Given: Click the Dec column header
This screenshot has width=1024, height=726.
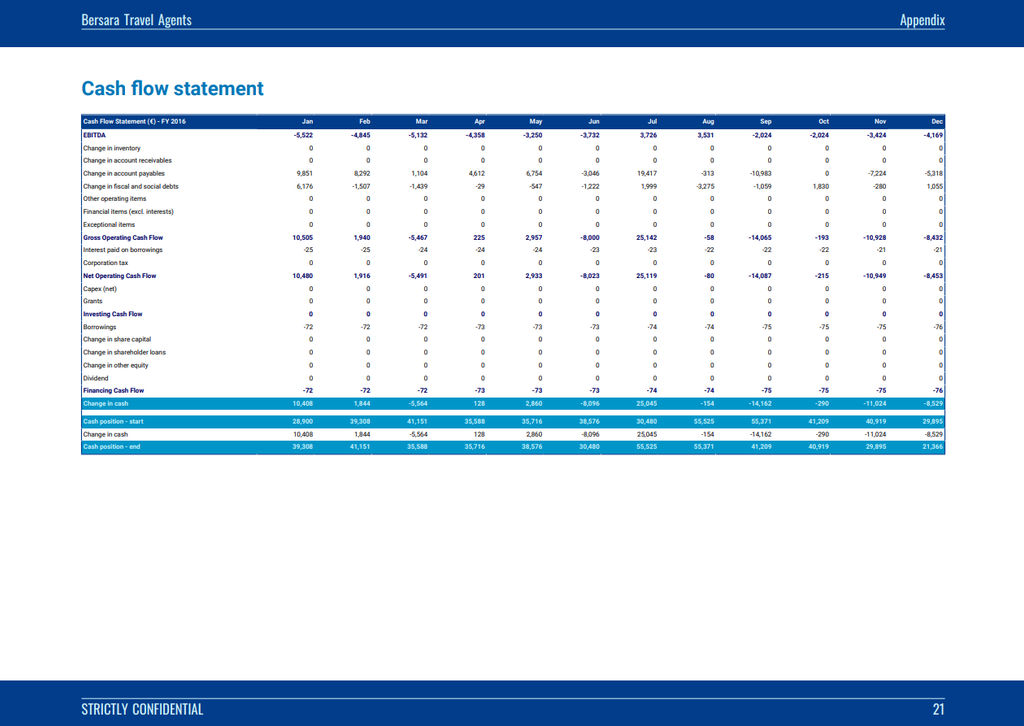Looking at the screenshot, I should 936,121.
